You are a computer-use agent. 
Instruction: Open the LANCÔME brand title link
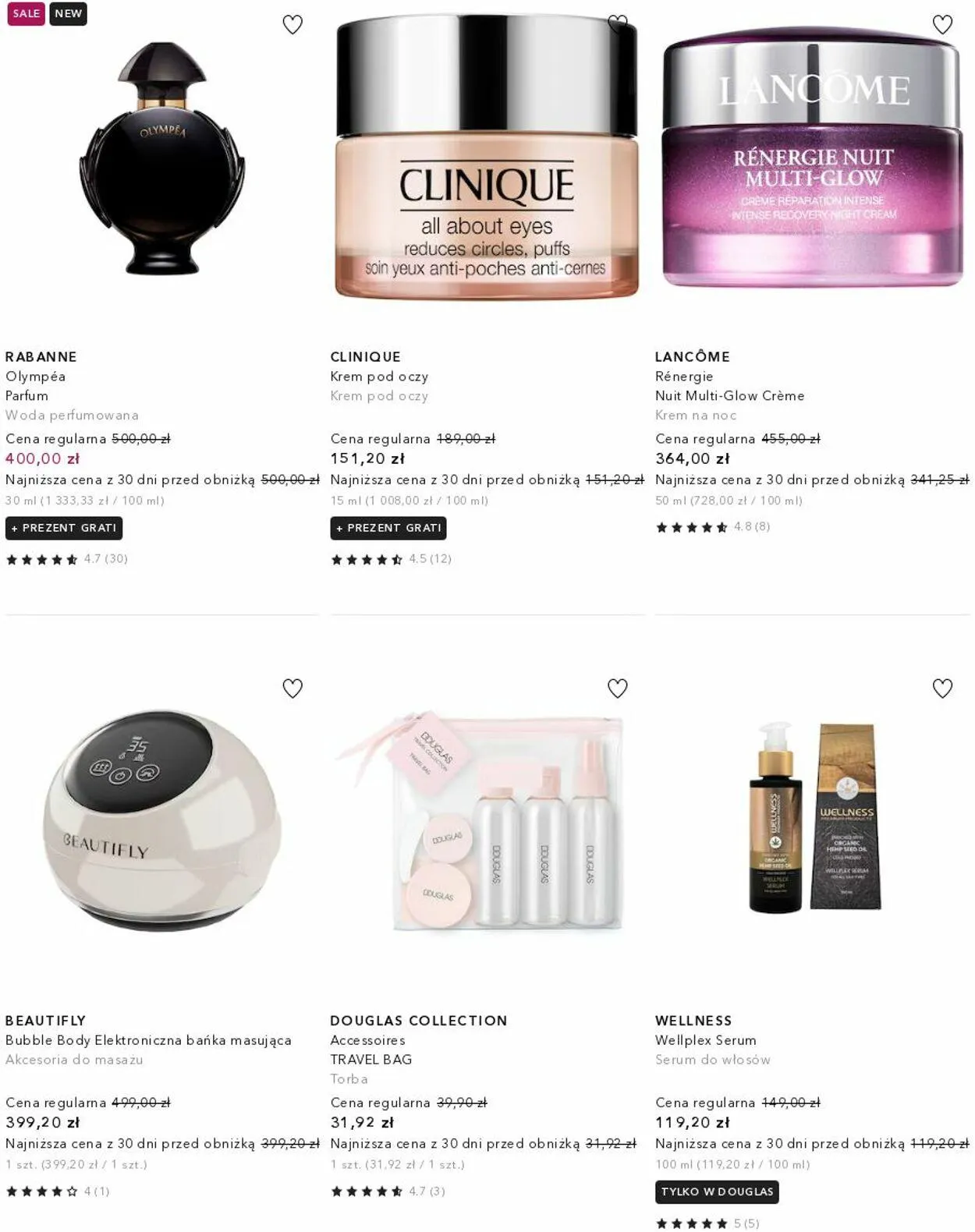[693, 356]
